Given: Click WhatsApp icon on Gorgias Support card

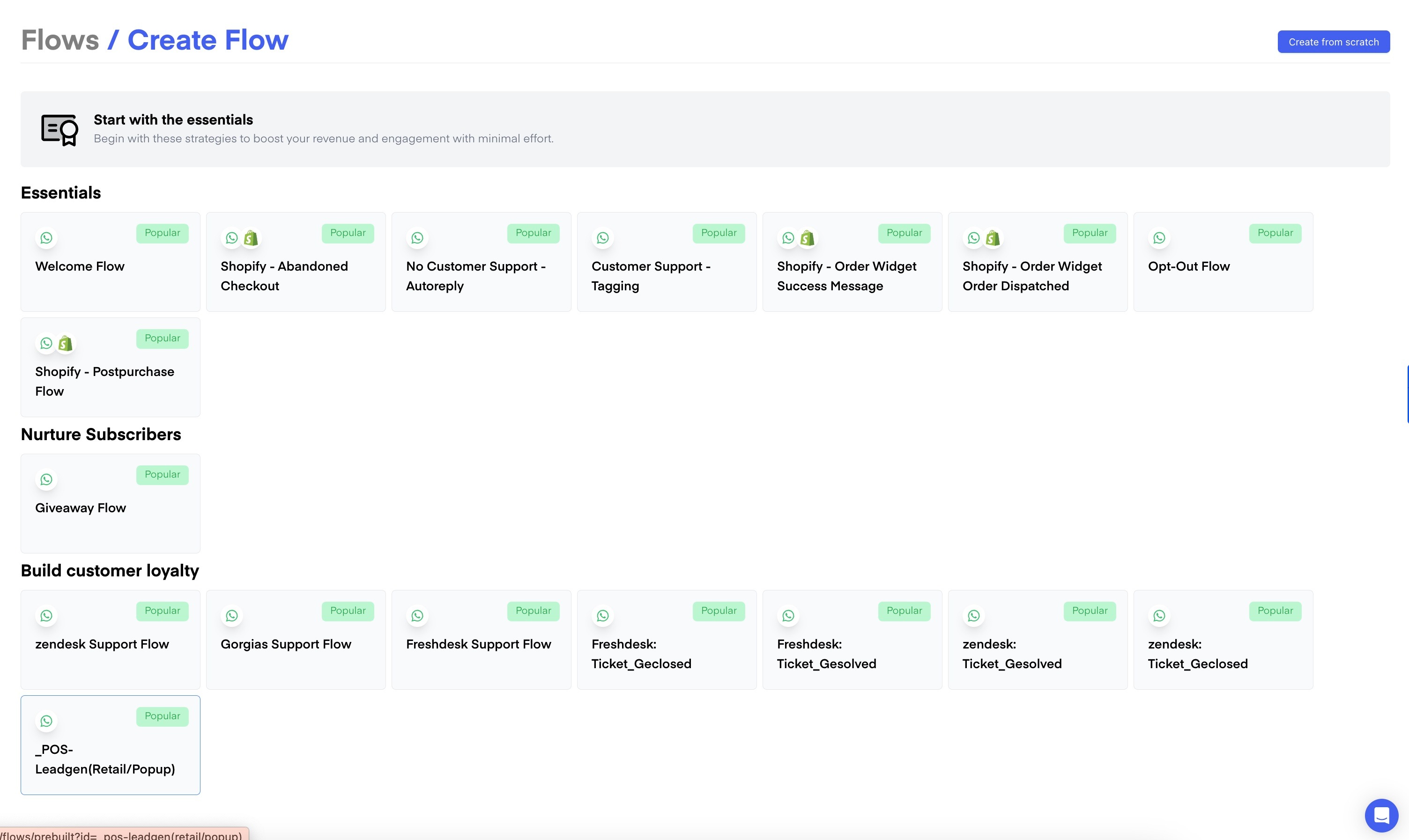Looking at the screenshot, I should point(232,616).
